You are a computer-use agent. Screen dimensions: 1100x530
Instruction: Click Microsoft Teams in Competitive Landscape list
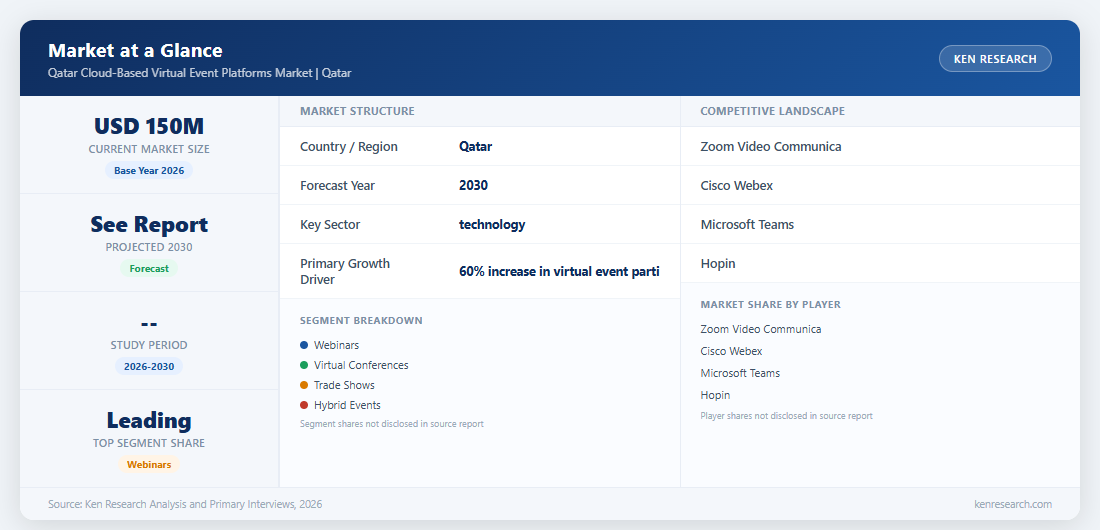(x=747, y=225)
